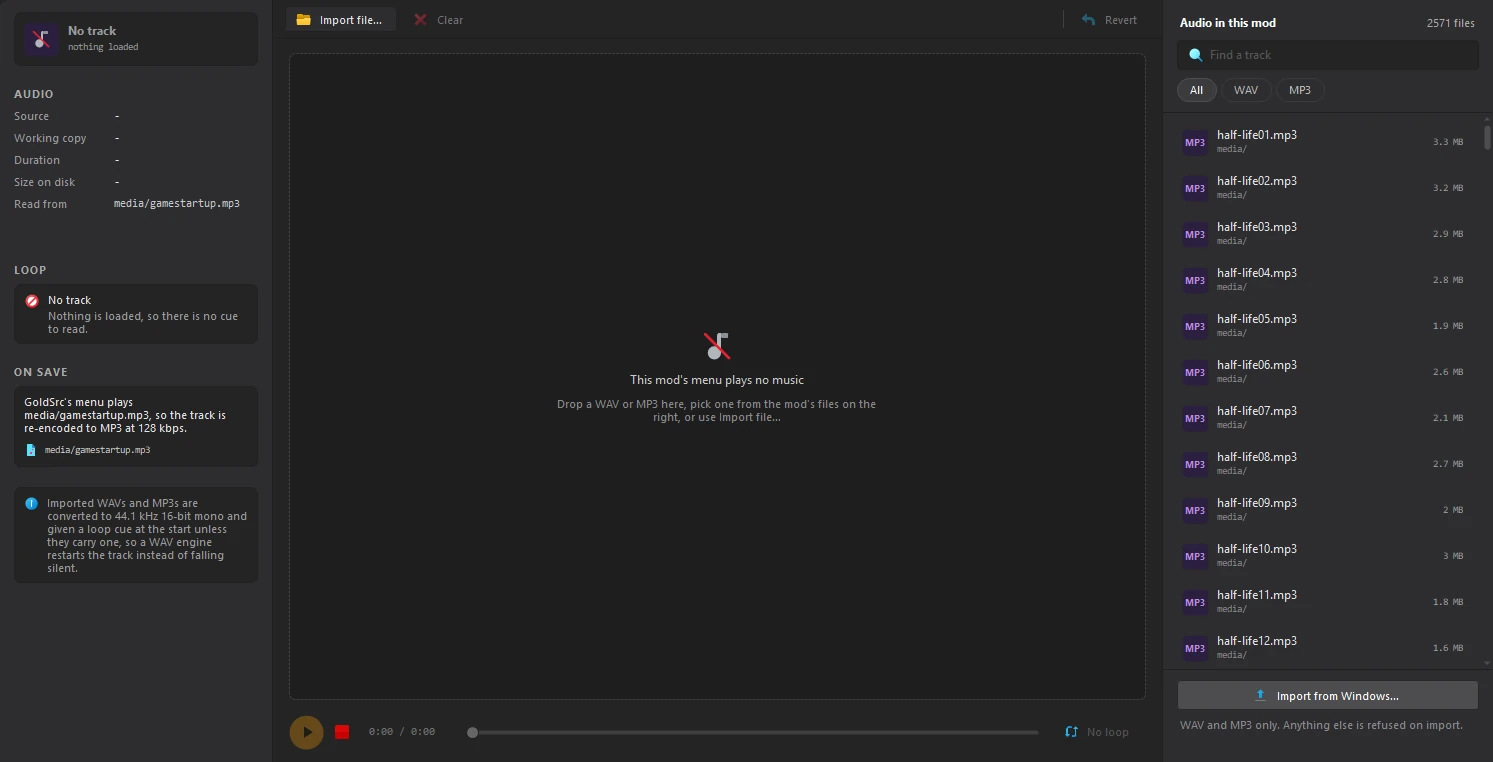Image resolution: width=1493 pixels, height=762 pixels.
Task: Click in the Find a track field
Action: pyautogui.click(x=1327, y=55)
